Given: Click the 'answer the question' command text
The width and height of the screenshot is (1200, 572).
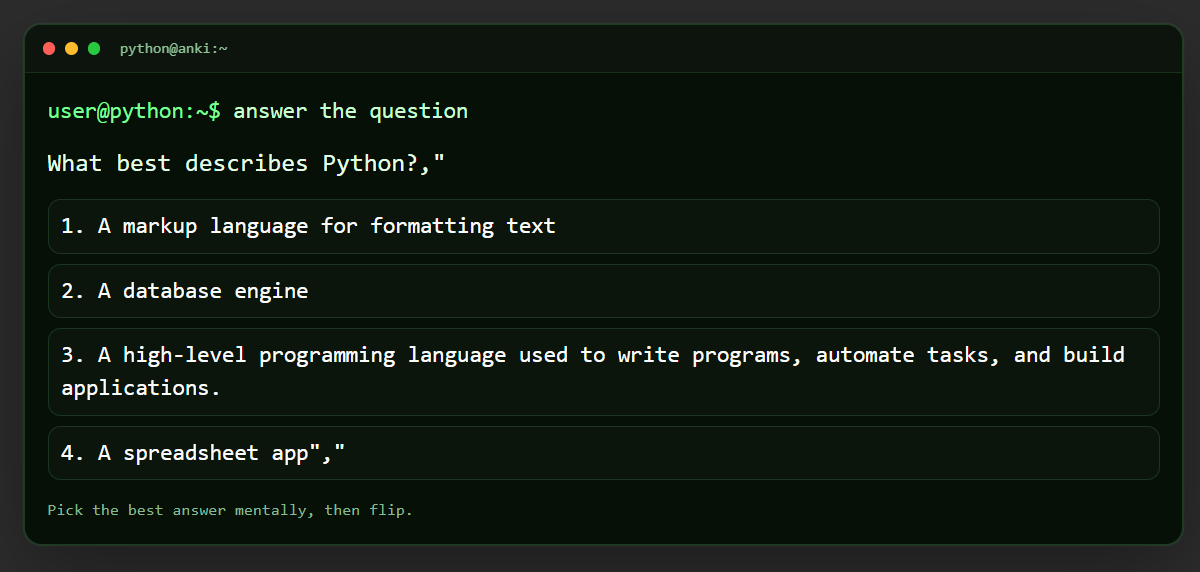Looking at the screenshot, I should pyautogui.click(x=351, y=111).
